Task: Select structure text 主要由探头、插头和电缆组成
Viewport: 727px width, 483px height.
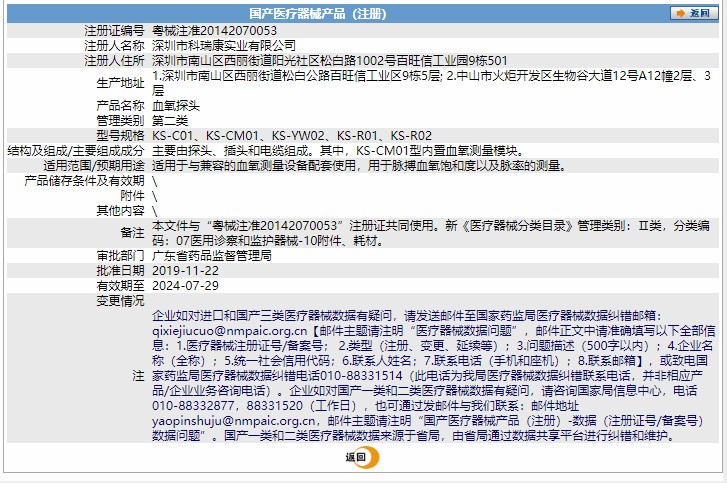Action: [x=230, y=151]
